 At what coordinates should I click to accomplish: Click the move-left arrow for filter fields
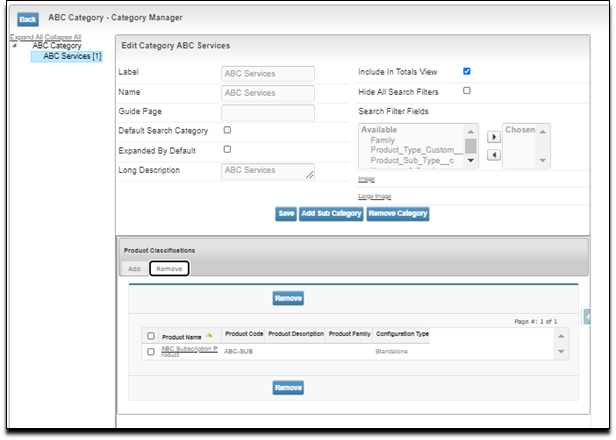492,155
